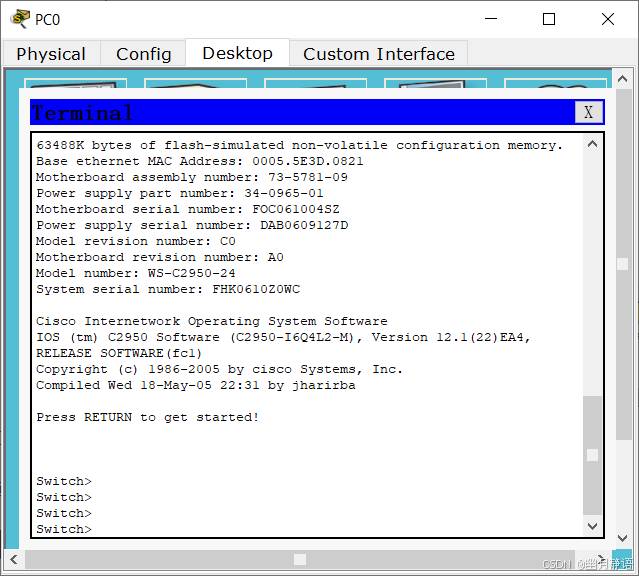639x576 pixels.
Task: Close the Terminal with the X button
Action: 588,112
